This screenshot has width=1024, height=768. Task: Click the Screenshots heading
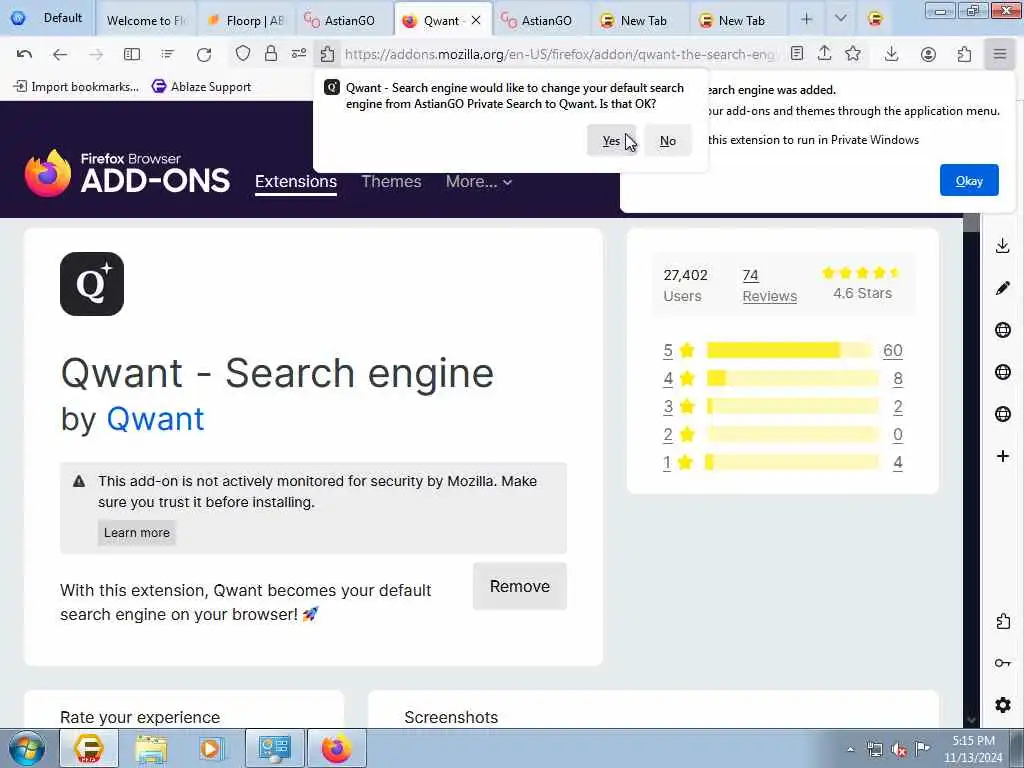pyautogui.click(x=451, y=717)
